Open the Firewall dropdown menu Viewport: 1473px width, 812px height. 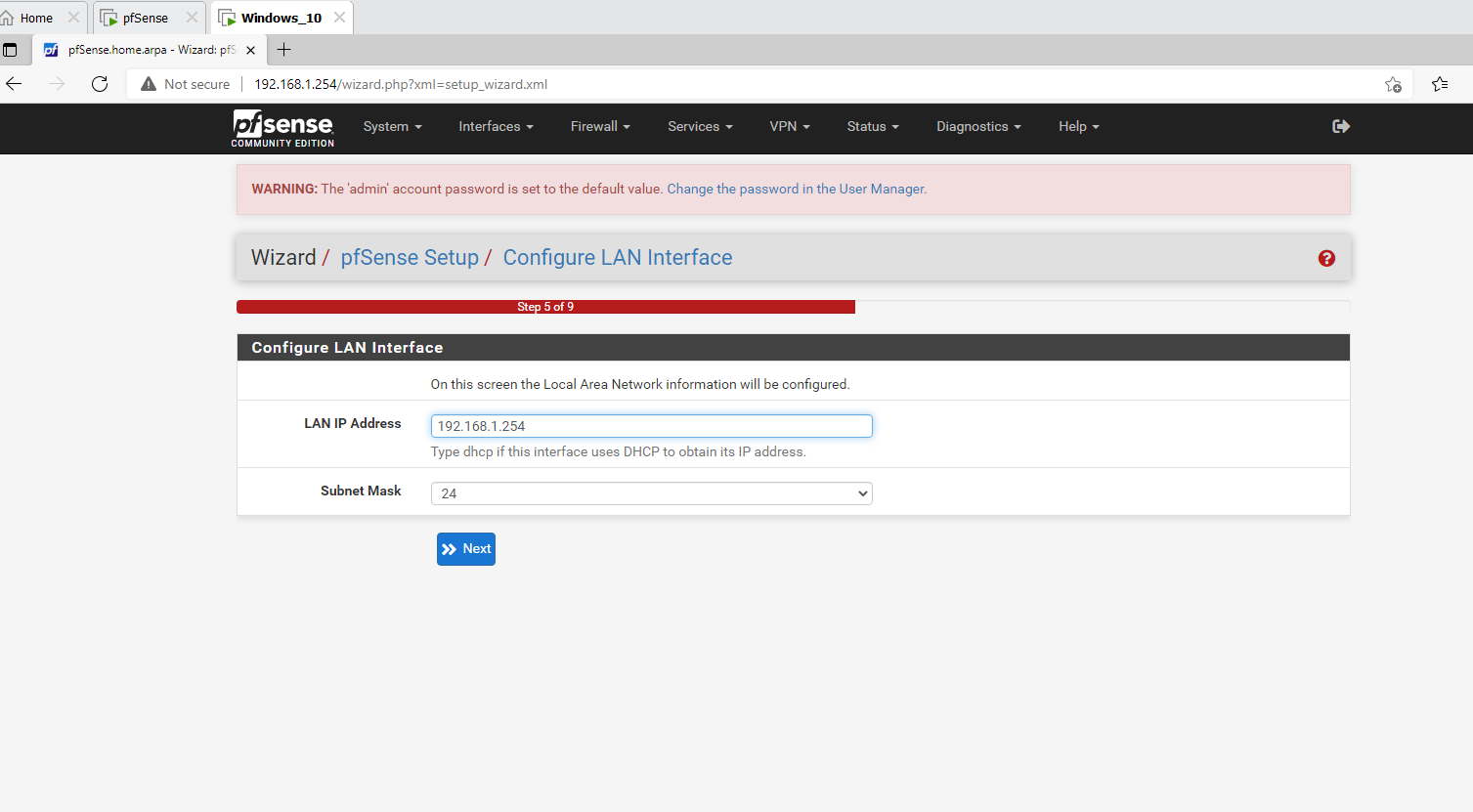click(600, 126)
